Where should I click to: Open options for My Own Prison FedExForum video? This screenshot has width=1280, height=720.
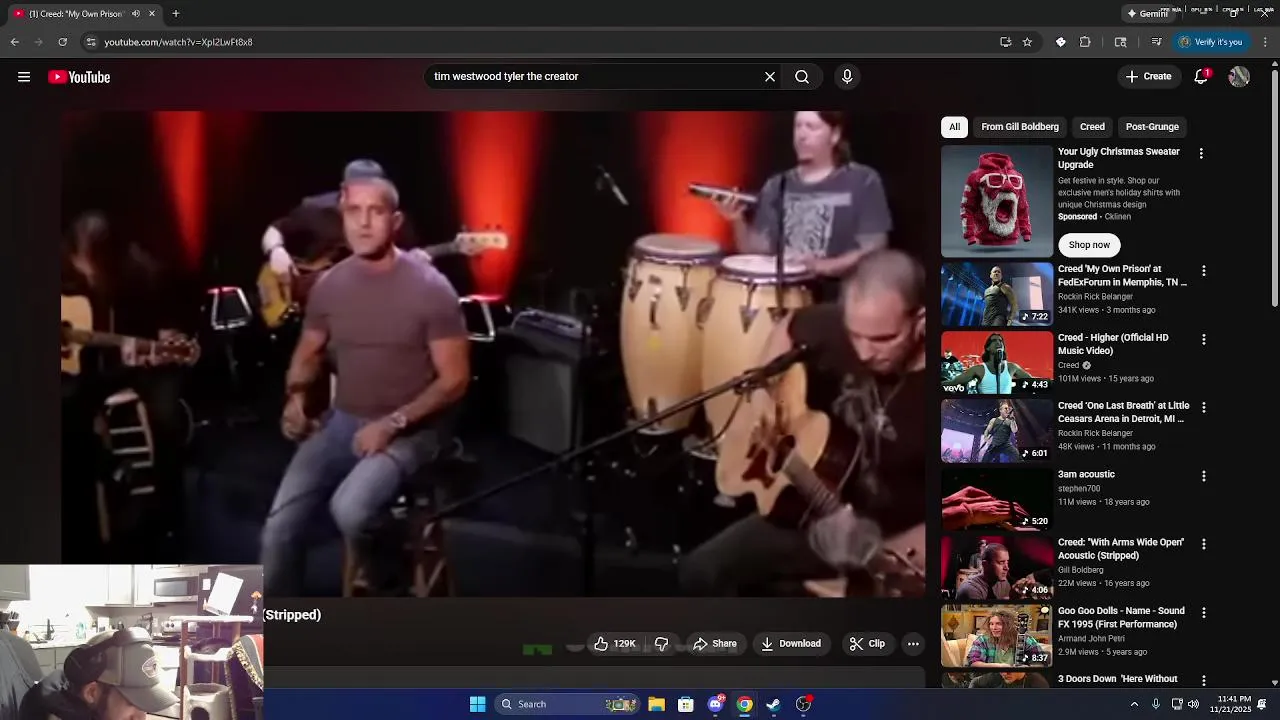[x=1204, y=271]
